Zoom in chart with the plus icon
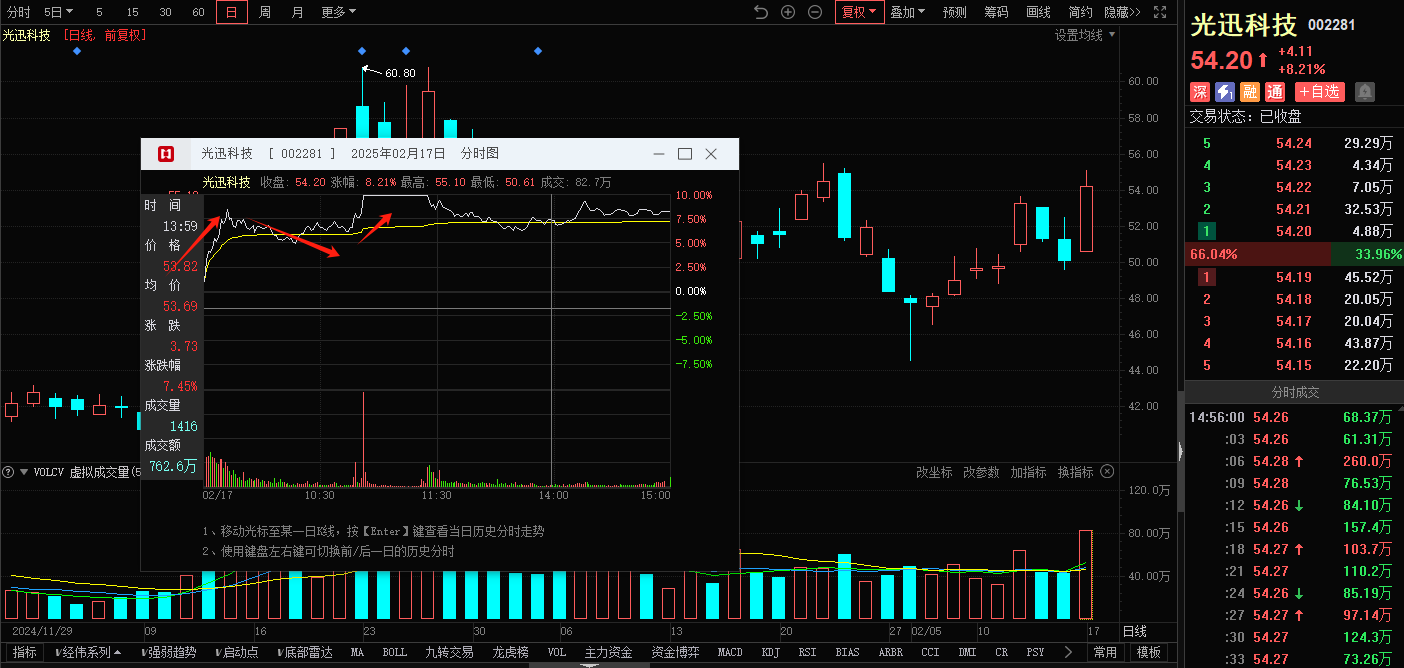Image resolution: width=1404 pixels, height=668 pixels. click(x=788, y=12)
